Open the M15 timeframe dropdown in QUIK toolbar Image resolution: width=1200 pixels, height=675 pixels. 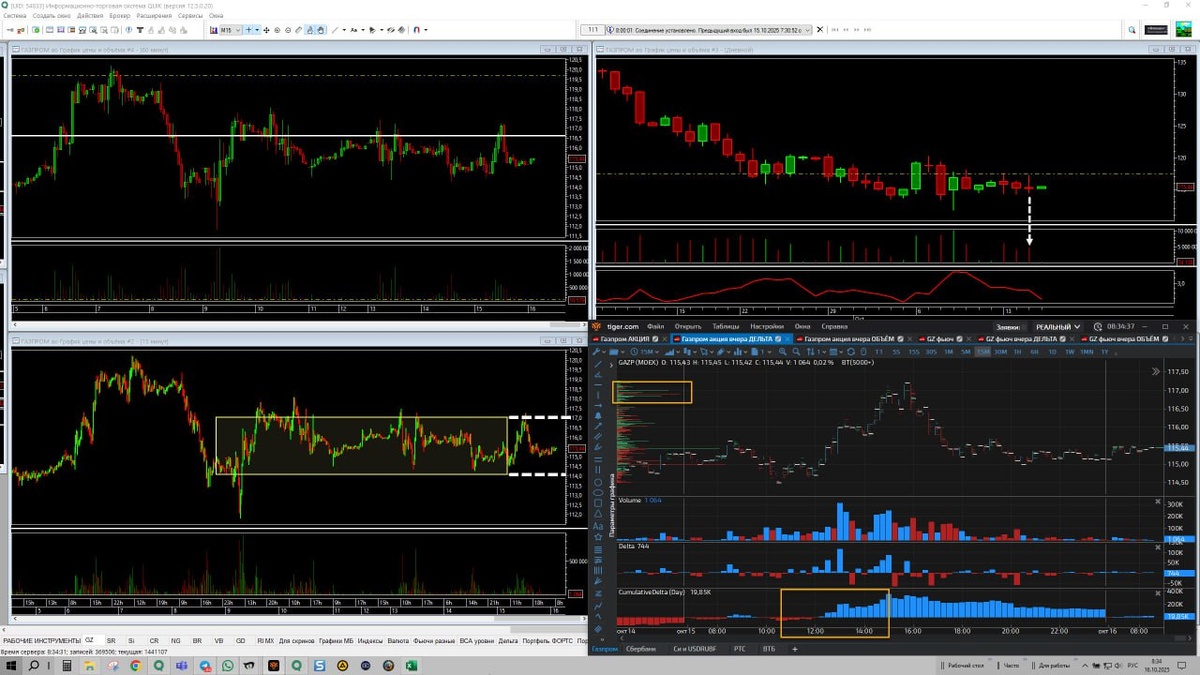tap(231, 30)
